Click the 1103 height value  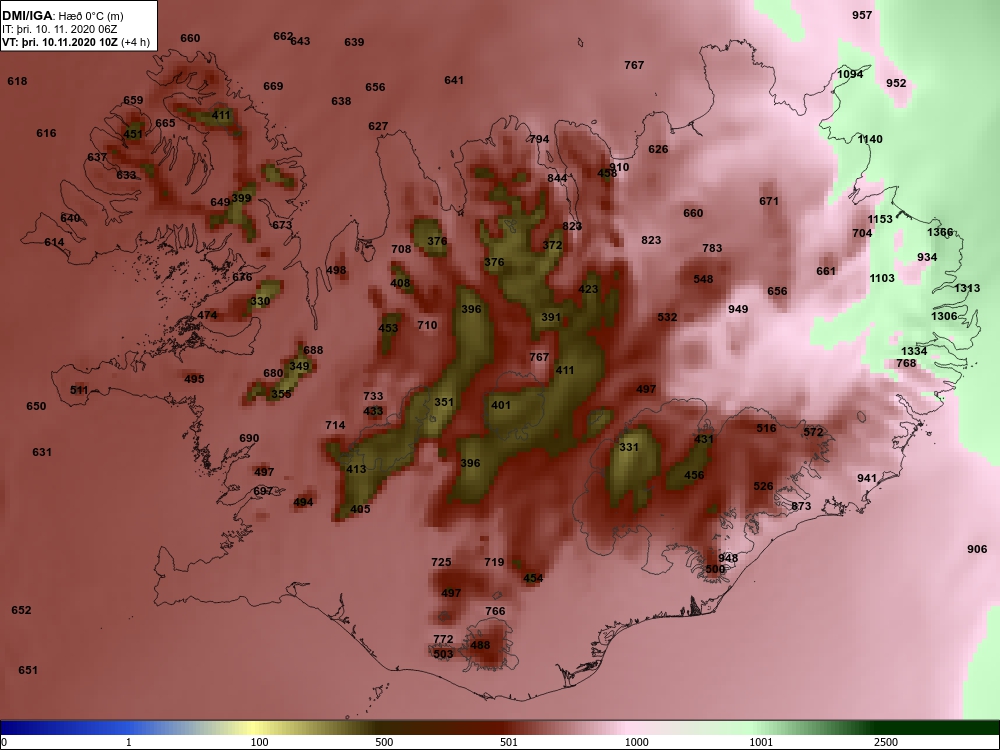[882, 278]
